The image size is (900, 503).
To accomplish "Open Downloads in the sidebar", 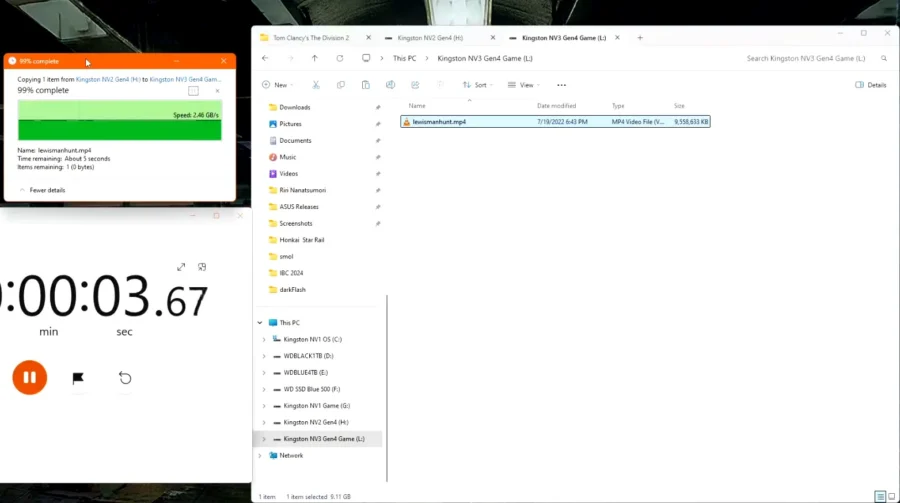I will [x=294, y=107].
